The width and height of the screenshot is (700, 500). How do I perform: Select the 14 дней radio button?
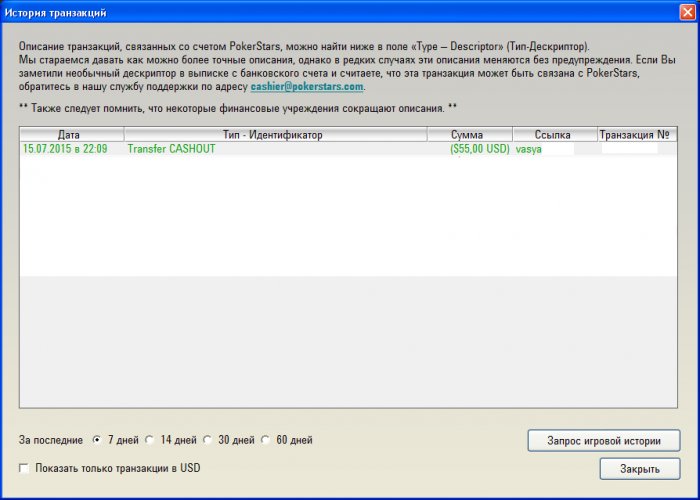point(150,440)
